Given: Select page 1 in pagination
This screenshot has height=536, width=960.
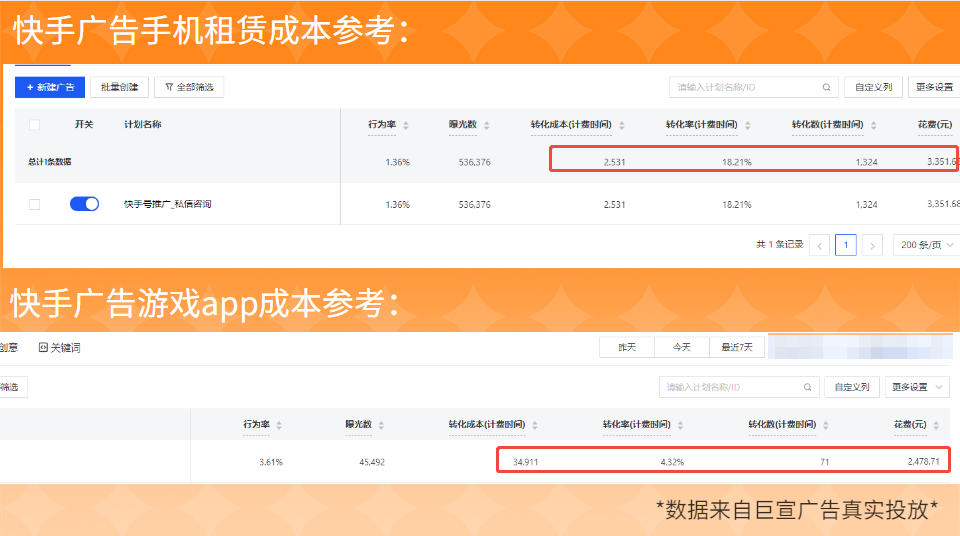Looking at the screenshot, I should pos(846,245).
